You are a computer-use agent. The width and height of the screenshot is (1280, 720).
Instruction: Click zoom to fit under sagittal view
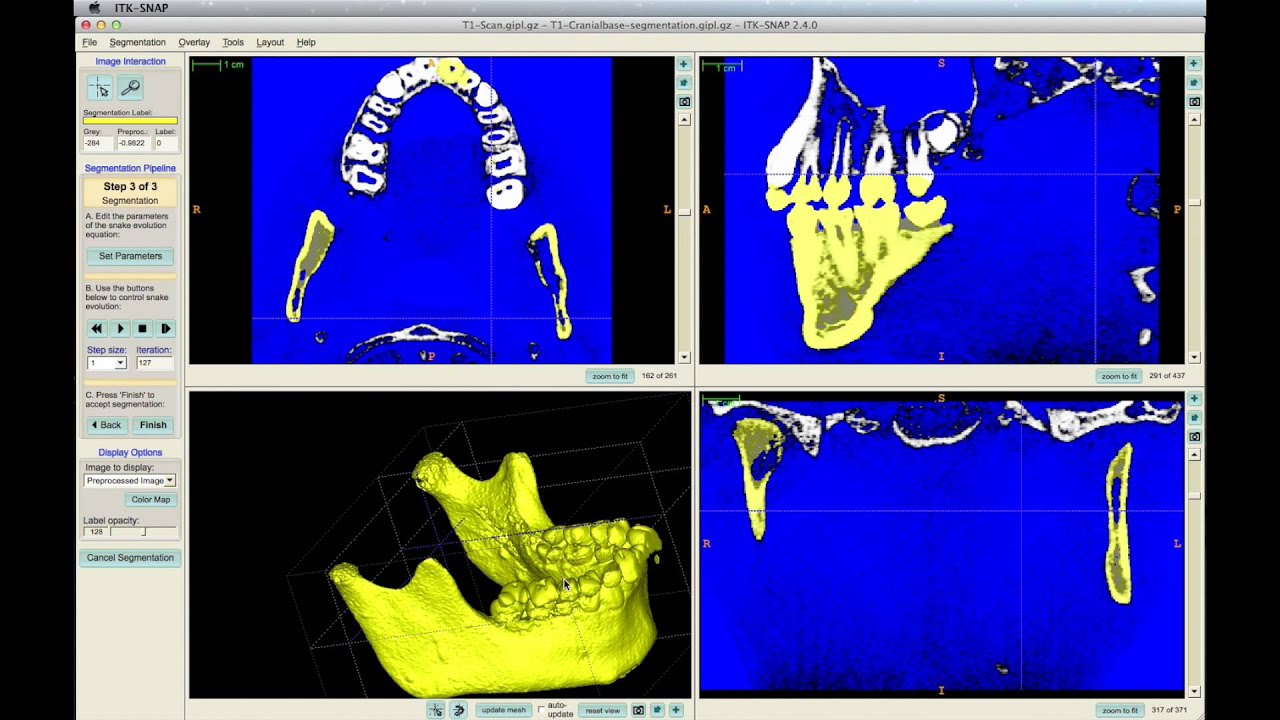coord(1118,376)
